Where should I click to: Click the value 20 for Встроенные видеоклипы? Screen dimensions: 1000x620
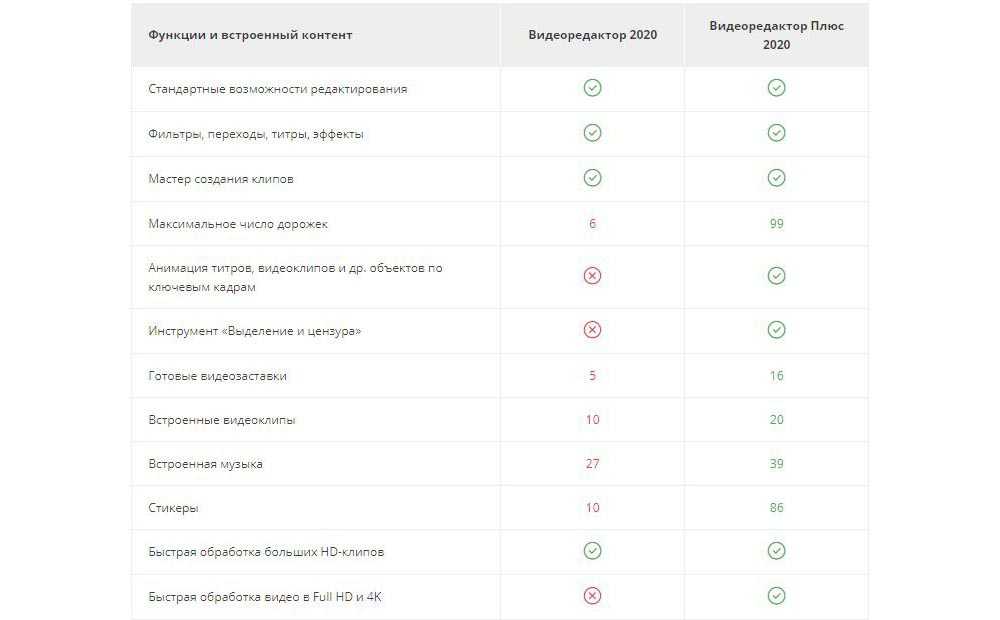(x=776, y=420)
